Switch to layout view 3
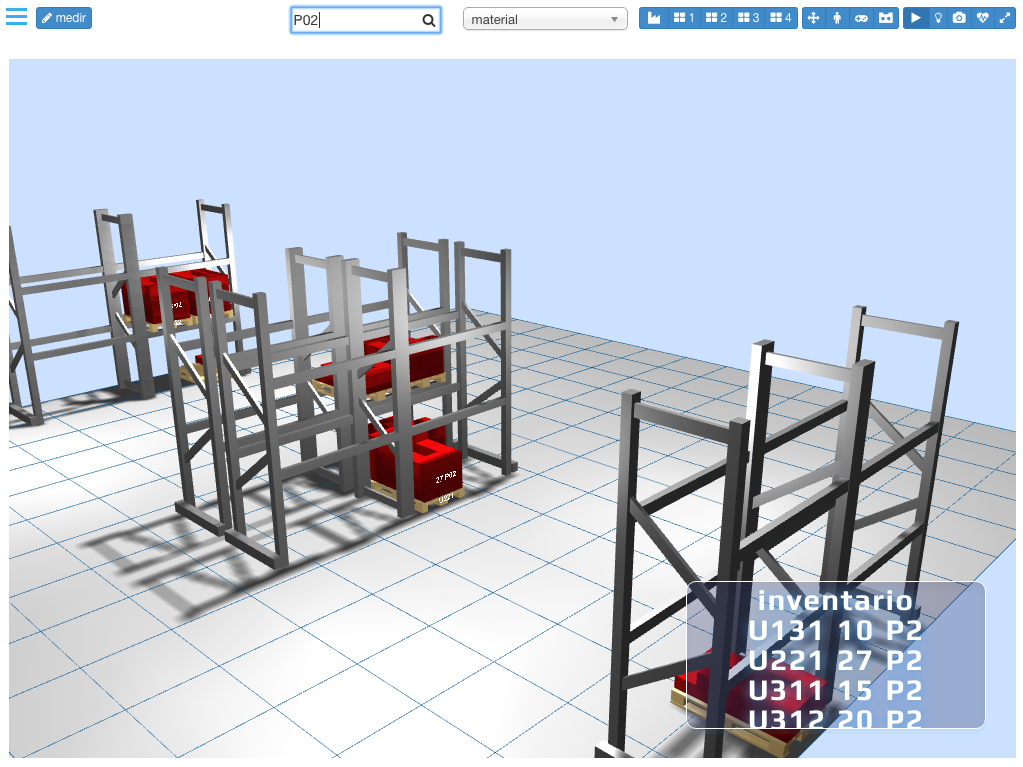The height and width of the screenshot is (767, 1023). tap(749, 18)
